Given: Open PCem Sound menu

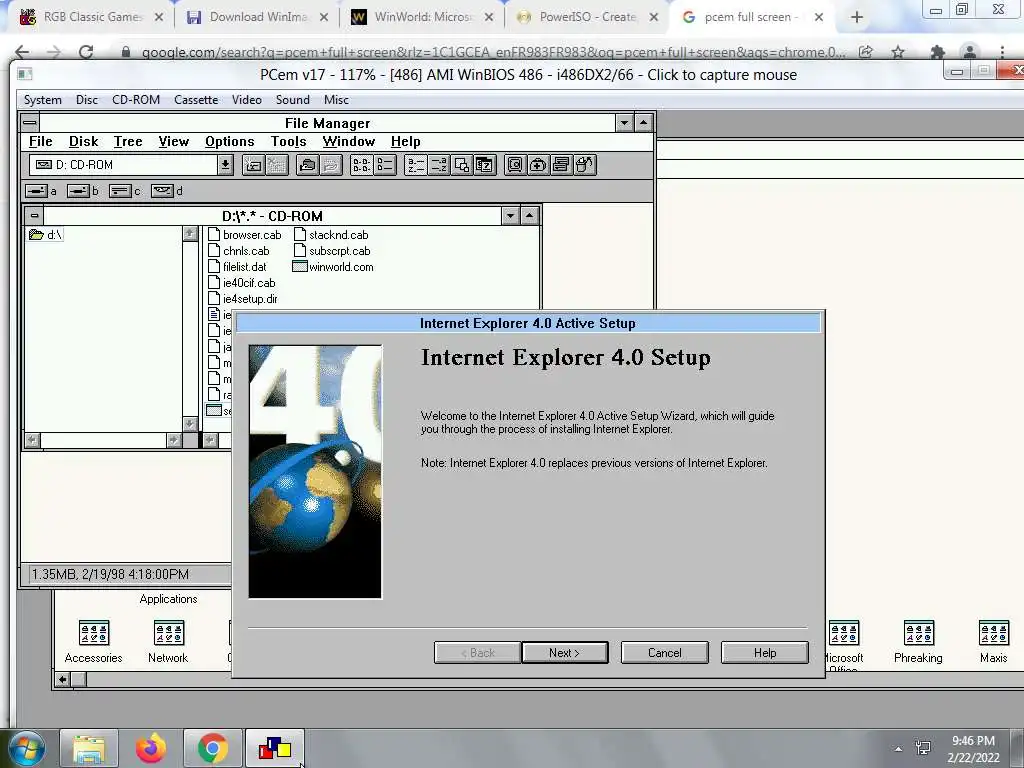Looking at the screenshot, I should click(x=293, y=100).
